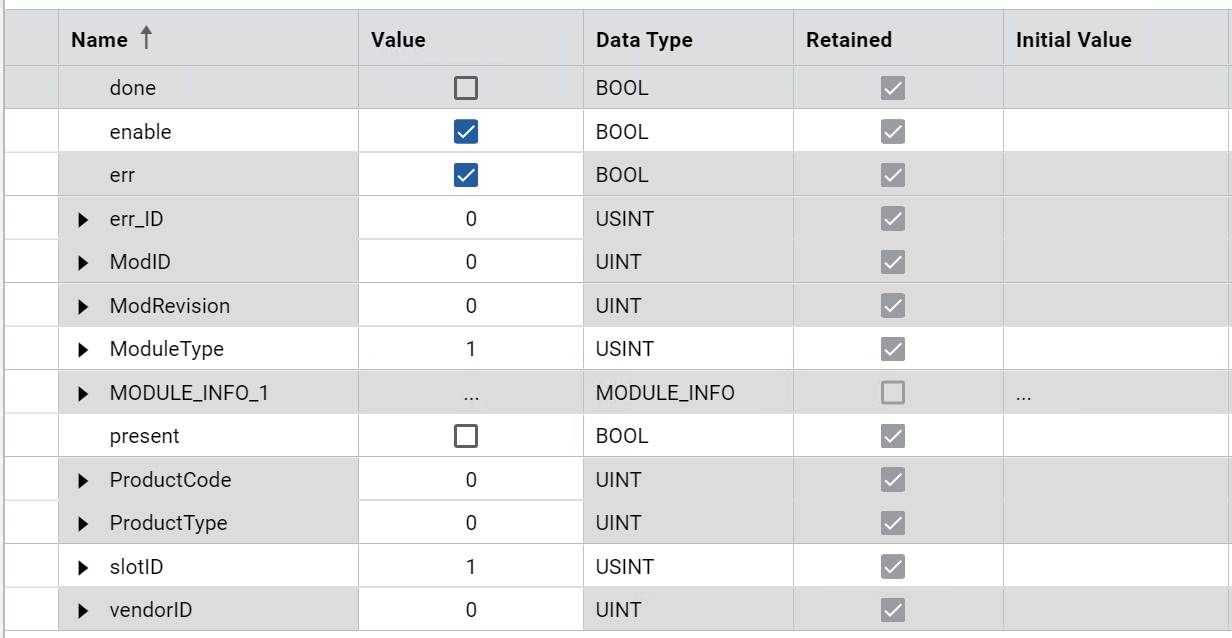Uncheck the err Value checkbox

tap(466, 175)
